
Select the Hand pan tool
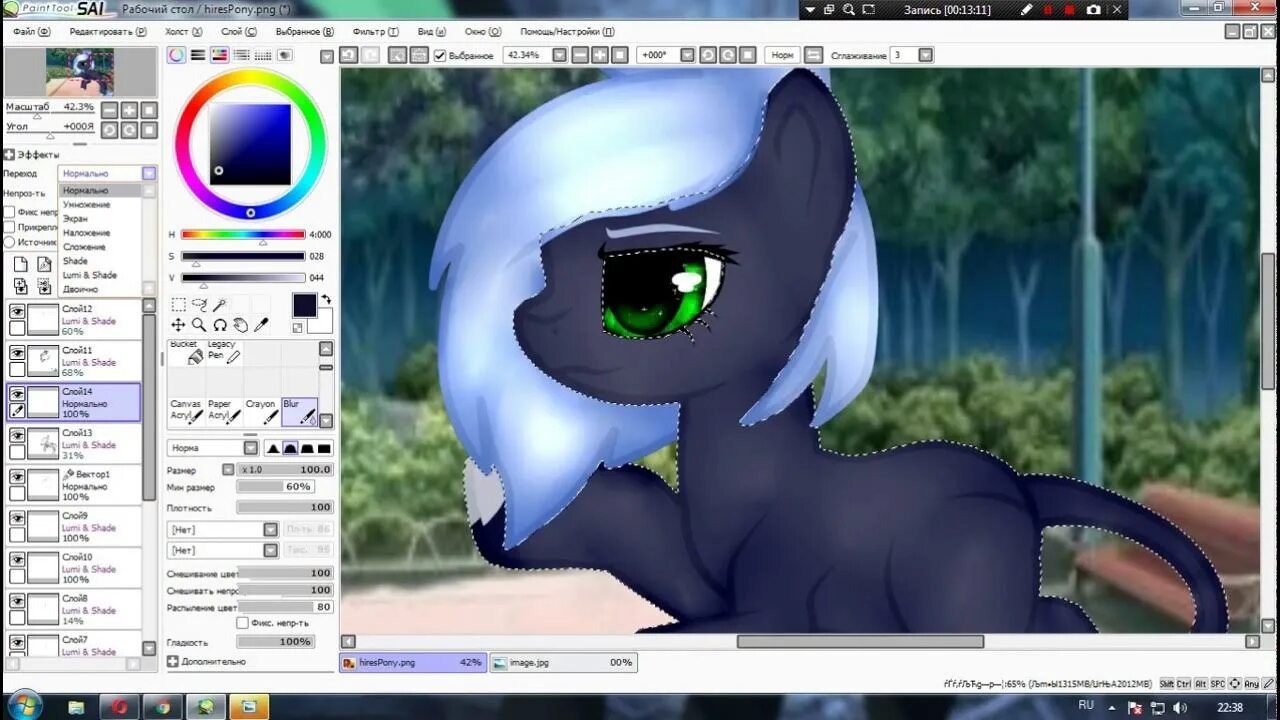coord(241,325)
